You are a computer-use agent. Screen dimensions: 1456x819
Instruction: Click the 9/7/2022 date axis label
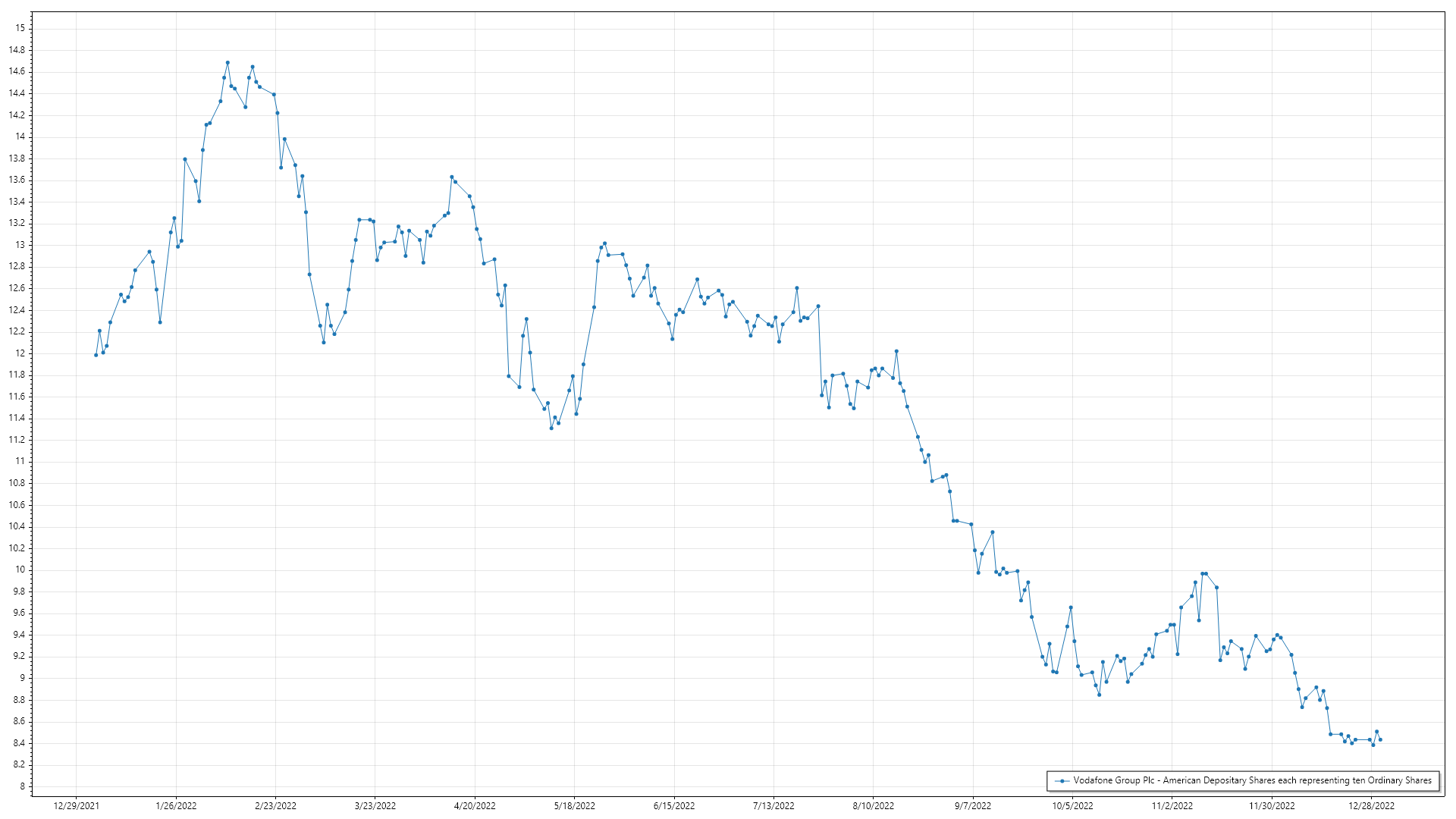973,806
